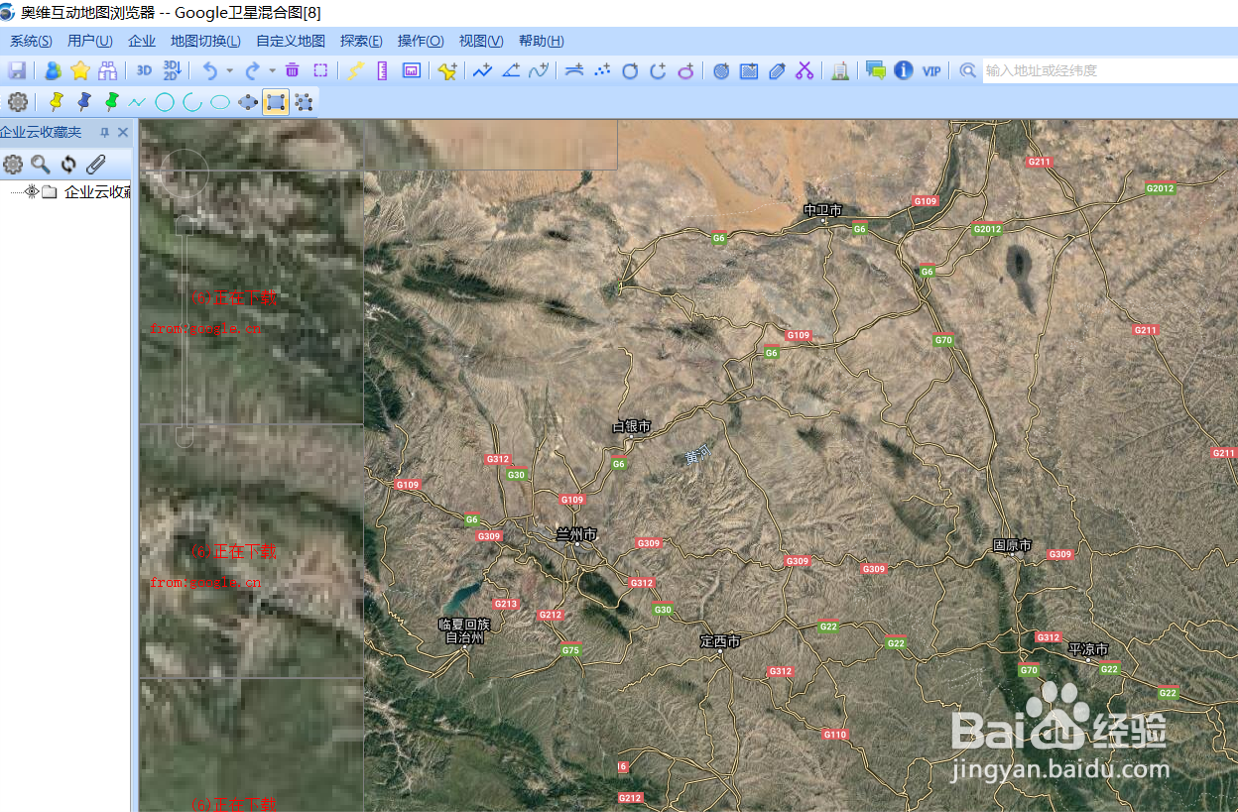1238x812 pixels.
Task: Select the blue pushpin tool
Action: 84,102
